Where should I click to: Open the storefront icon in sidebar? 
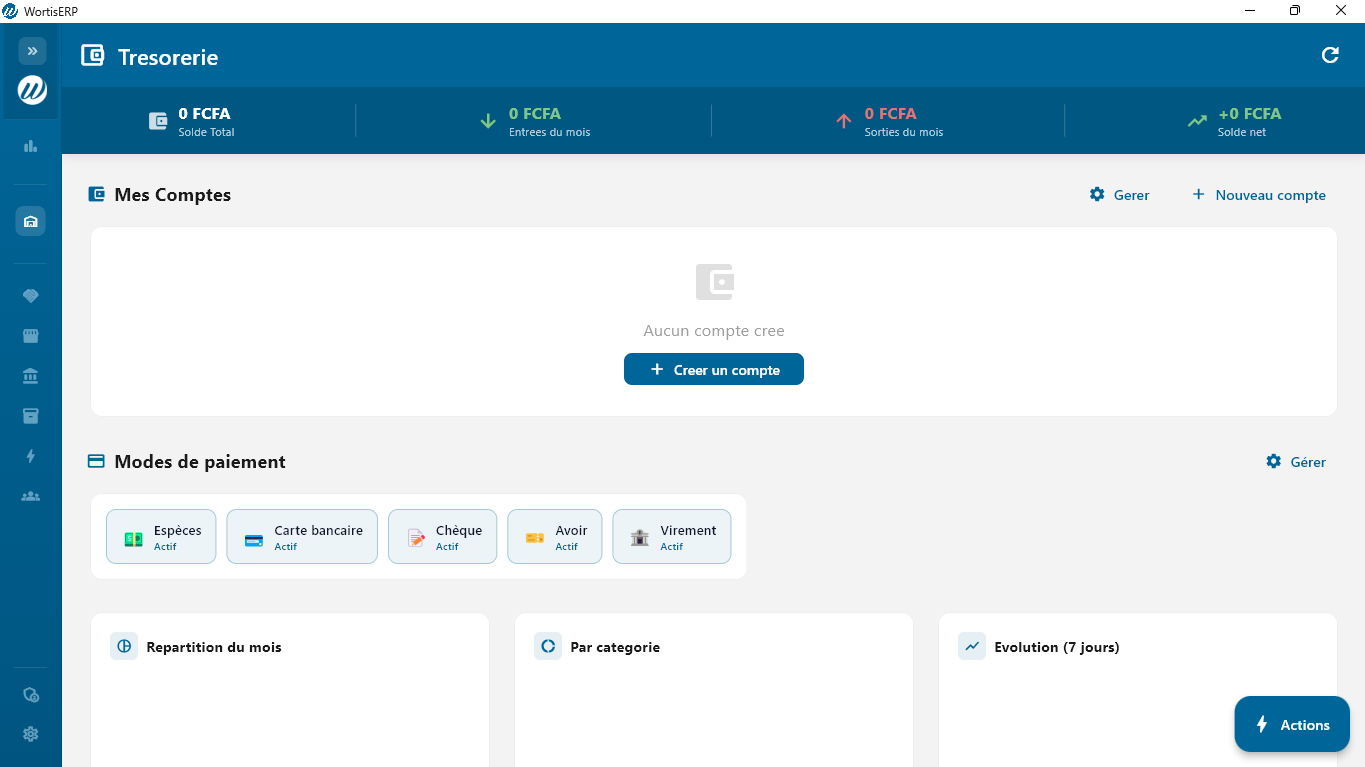pyautogui.click(x=31, y=336)
